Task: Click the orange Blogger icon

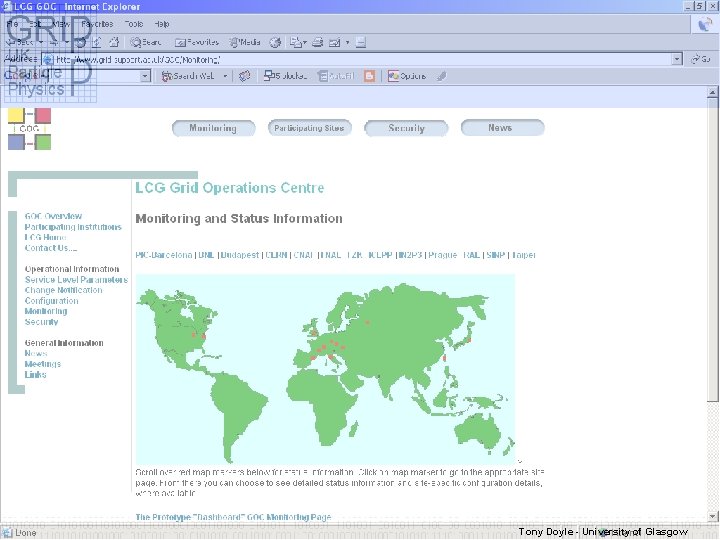Action: coord(369,76)
